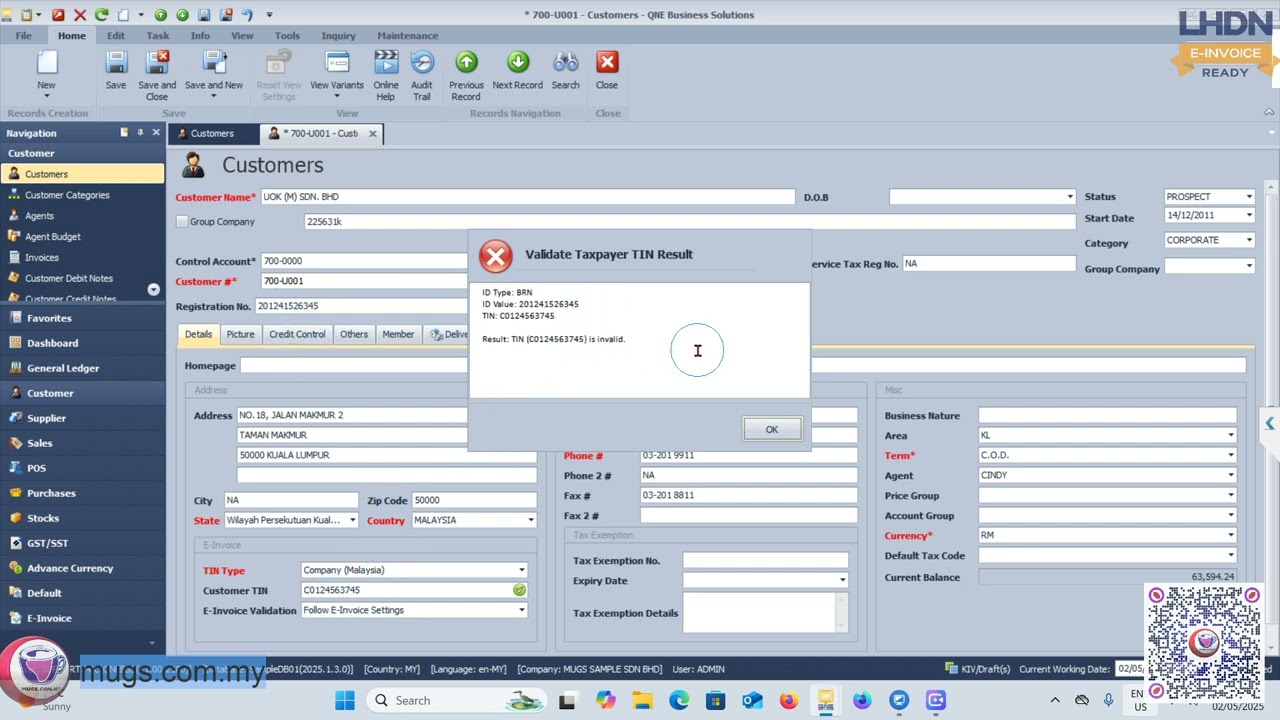Click the red X delete icon in quick access toolbar
Viewport: 1280px width, 720px height.
pyautogui.click(x=80, y=15)
